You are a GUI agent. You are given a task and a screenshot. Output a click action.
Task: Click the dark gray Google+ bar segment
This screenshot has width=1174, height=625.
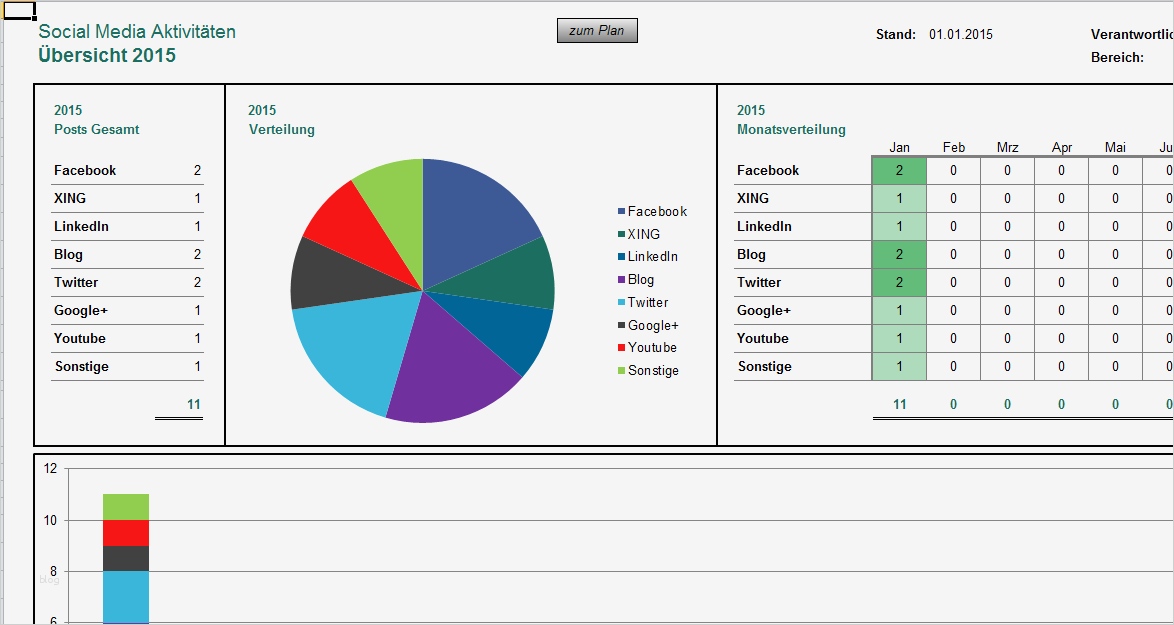[126, 558]
